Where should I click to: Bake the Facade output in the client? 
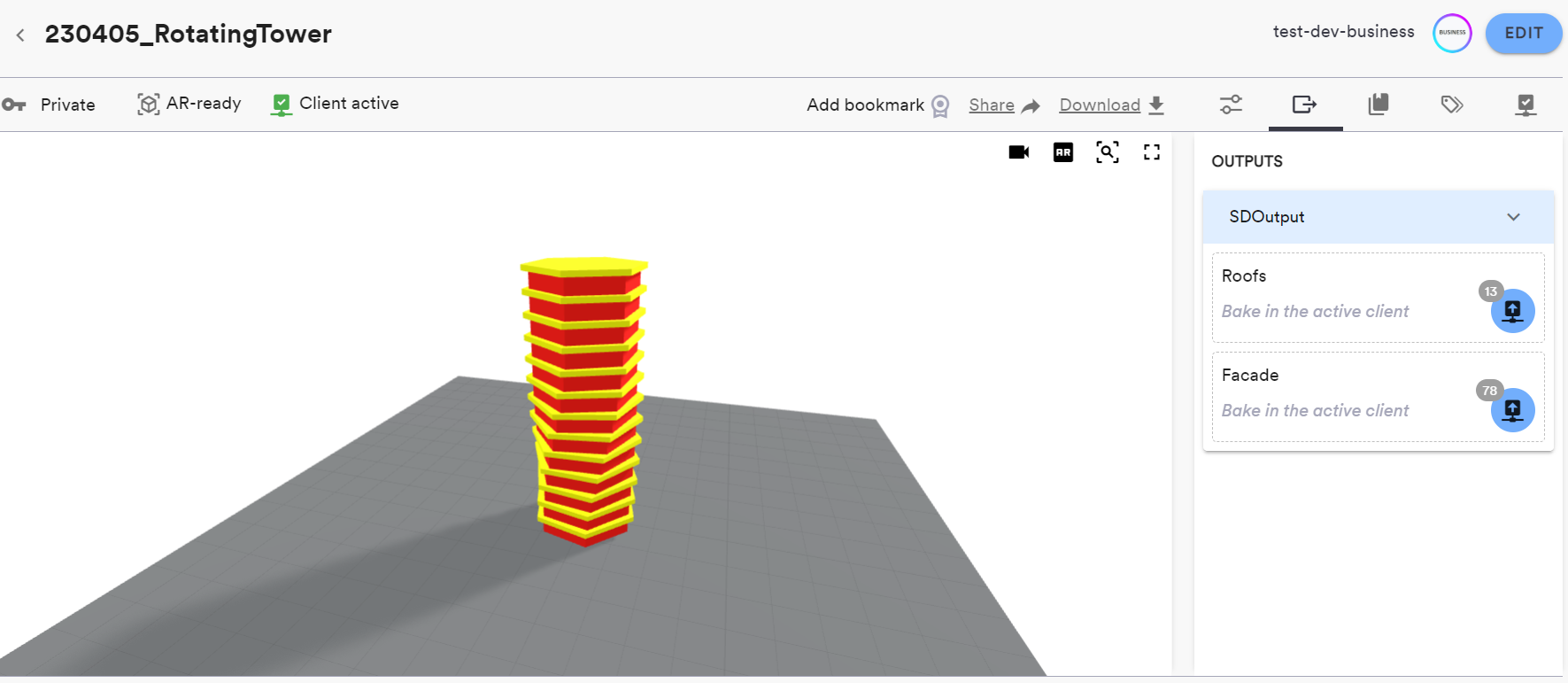click(1512, 410)
